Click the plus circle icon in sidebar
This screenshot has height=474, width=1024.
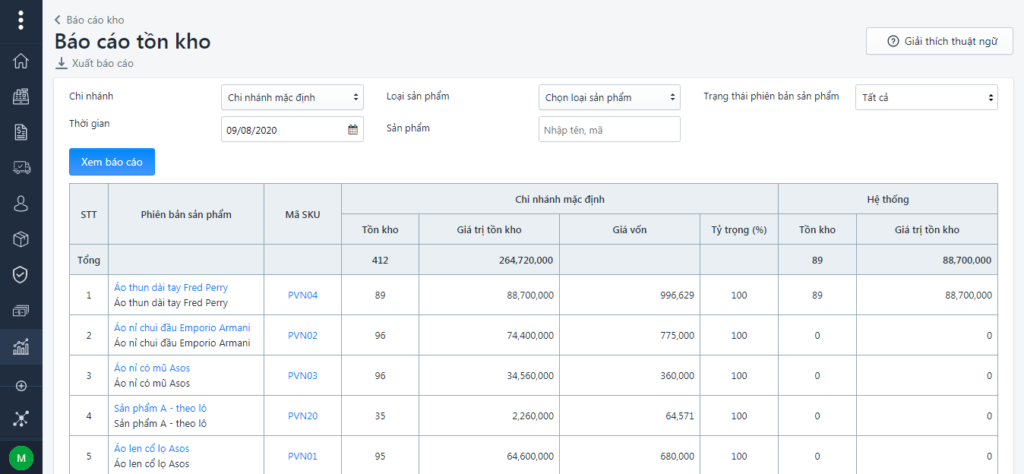(21, 386)
